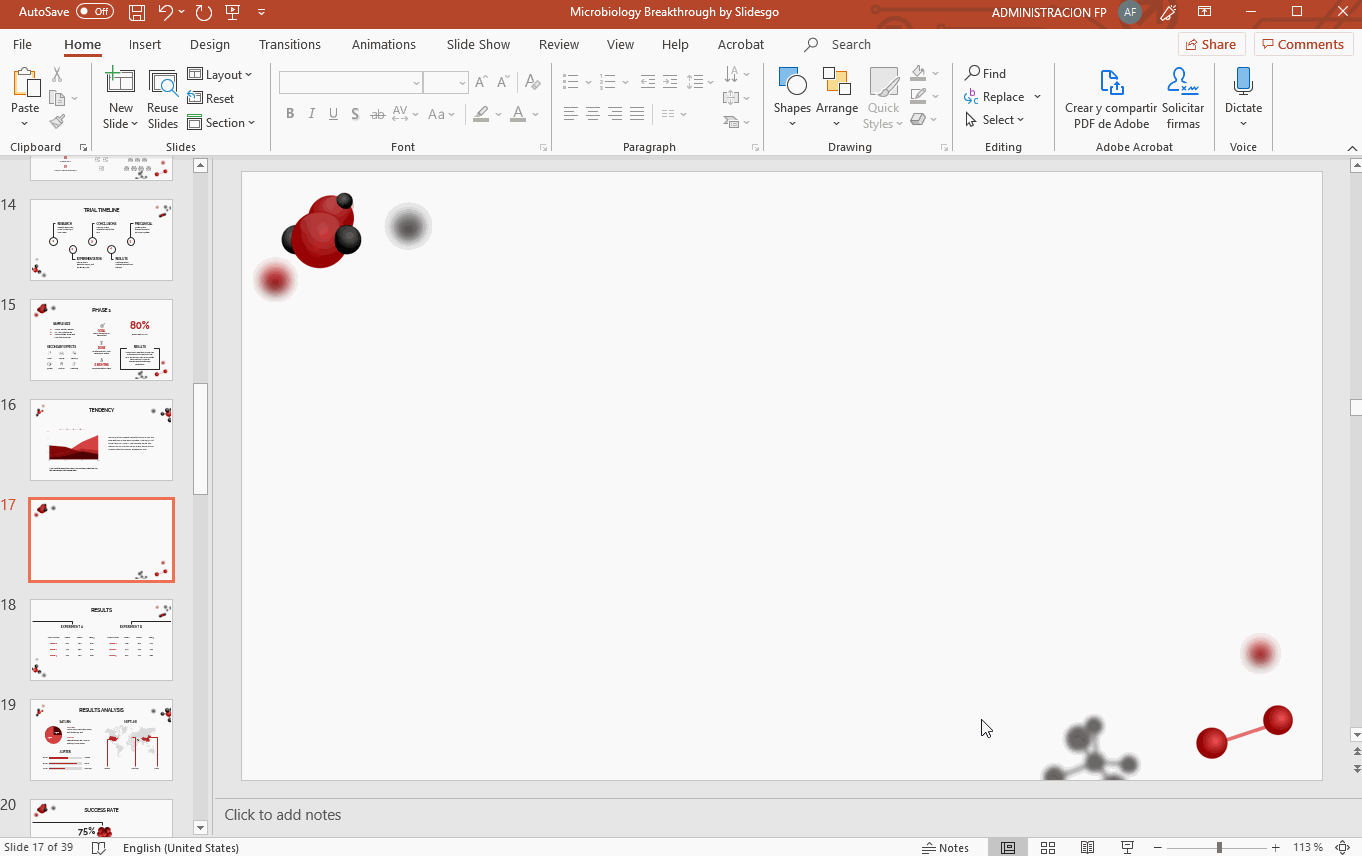Start Dictate microphone tool
The image size is (1362, 856).
point(1243,84)
